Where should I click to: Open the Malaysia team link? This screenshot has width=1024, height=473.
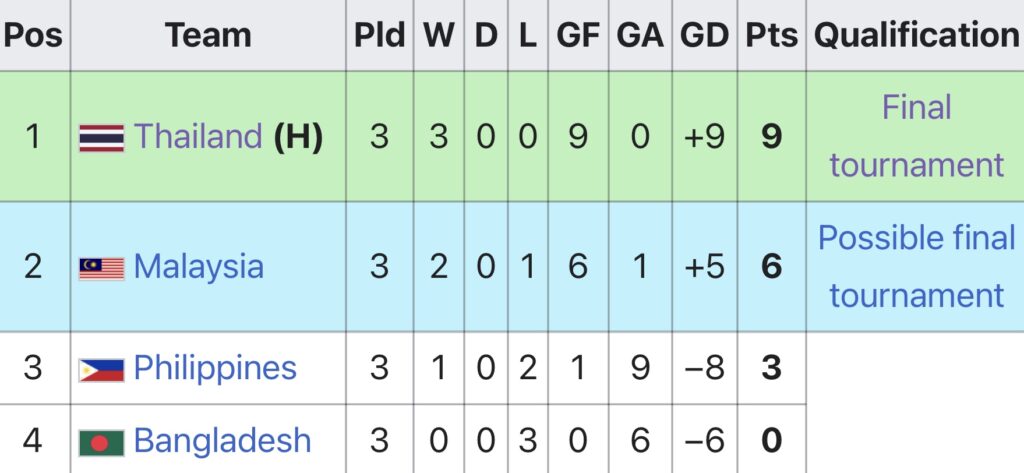tap(198, 267)
